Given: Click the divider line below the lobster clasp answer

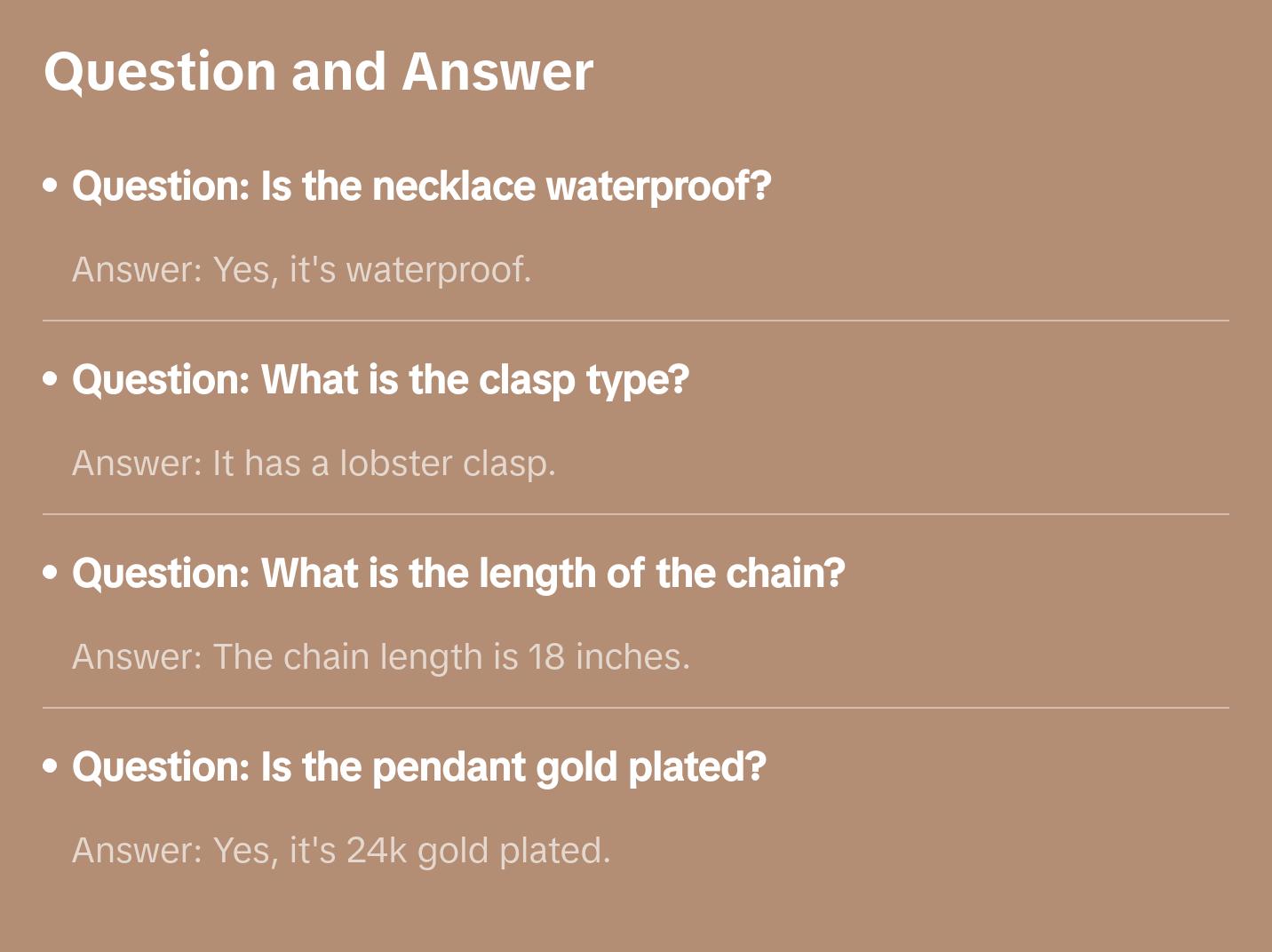Looking at the screenshot, I should point(636,514).
